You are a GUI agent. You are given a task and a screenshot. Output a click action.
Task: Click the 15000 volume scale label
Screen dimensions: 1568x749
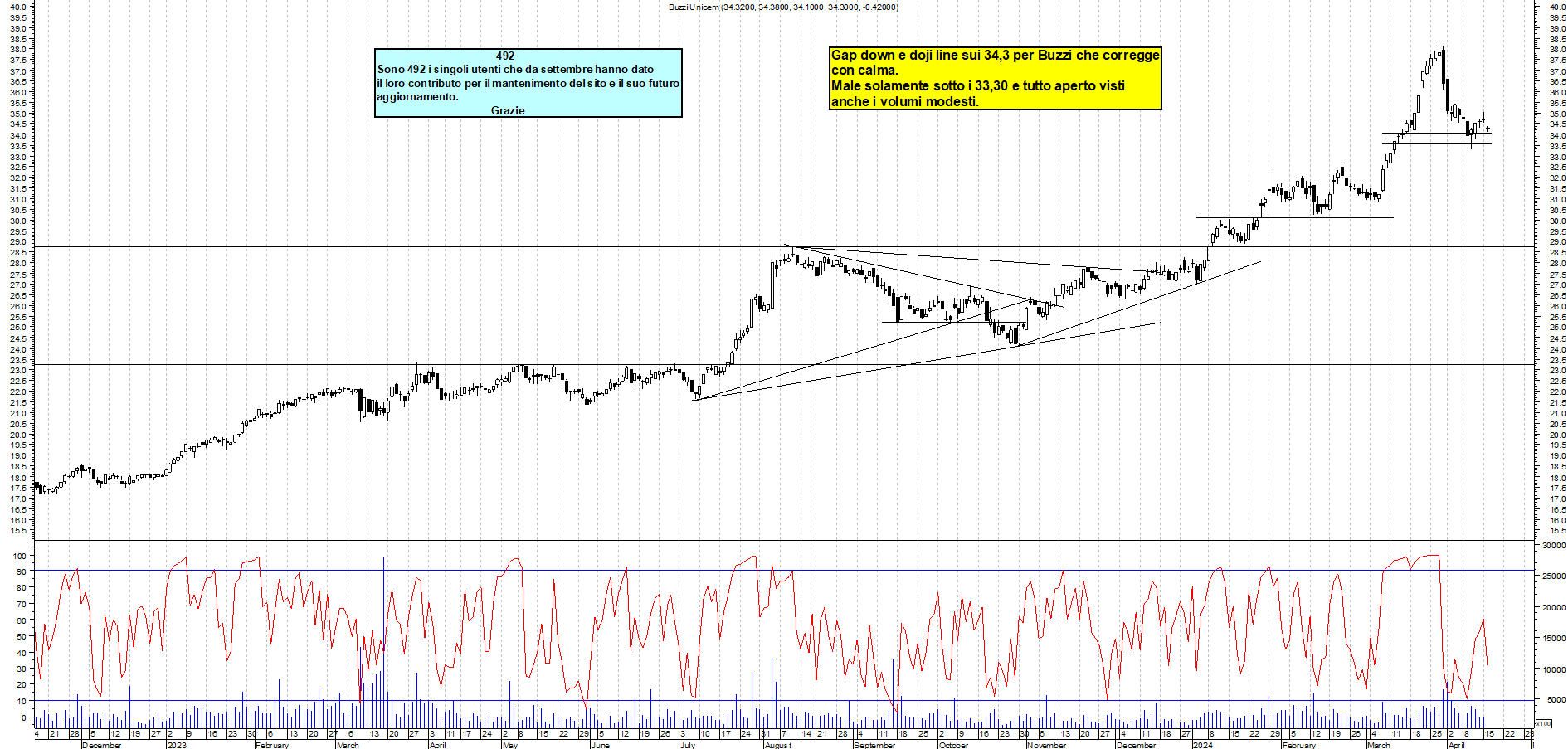click(1553, 638)
